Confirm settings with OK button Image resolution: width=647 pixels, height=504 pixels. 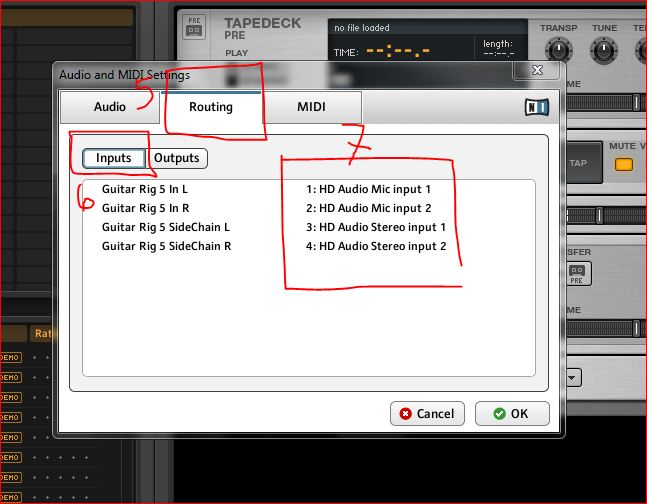[x=512, y=414]
